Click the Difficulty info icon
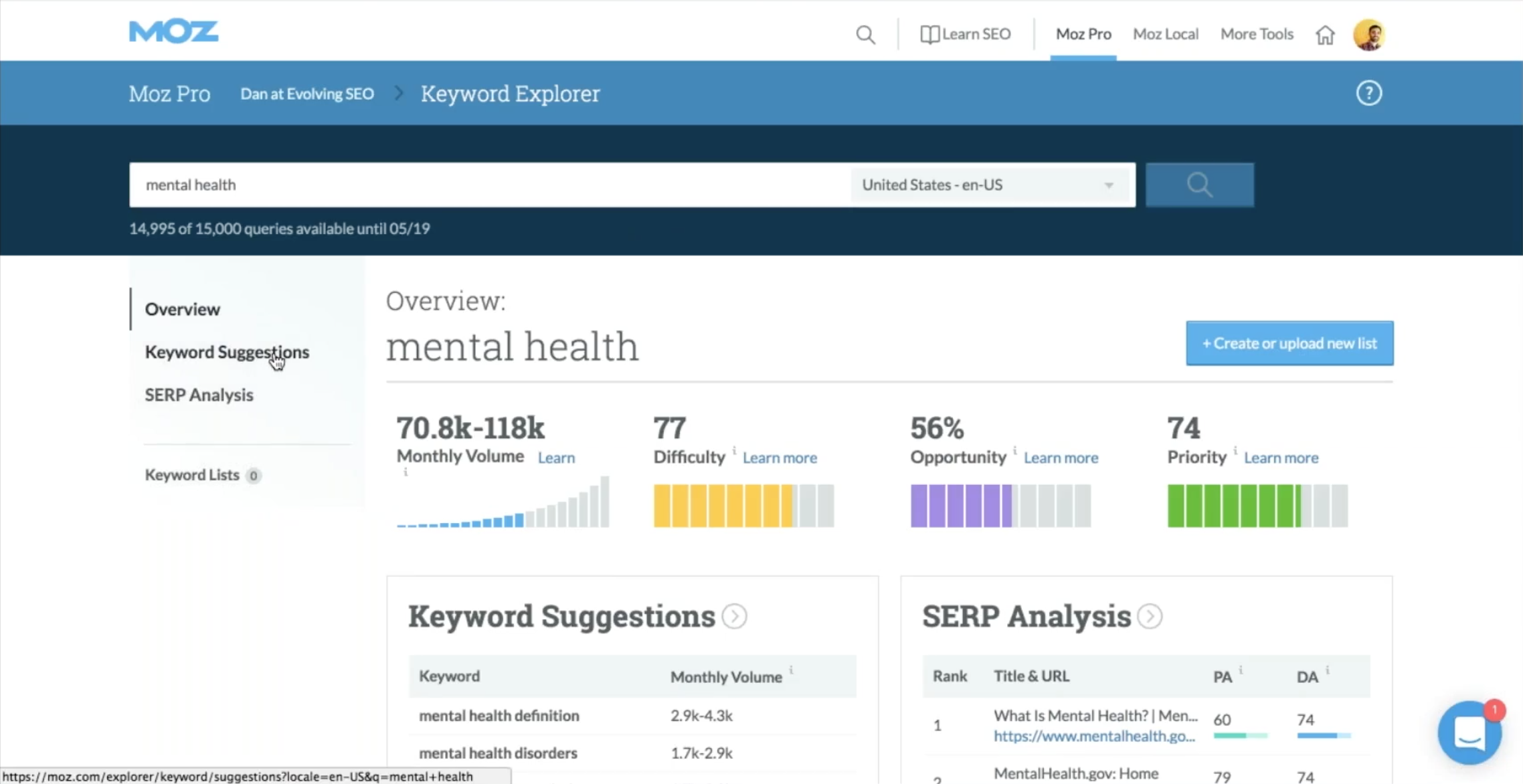Image resolution: width=1523 pixels, height=784 pixels. coord(734,450)
